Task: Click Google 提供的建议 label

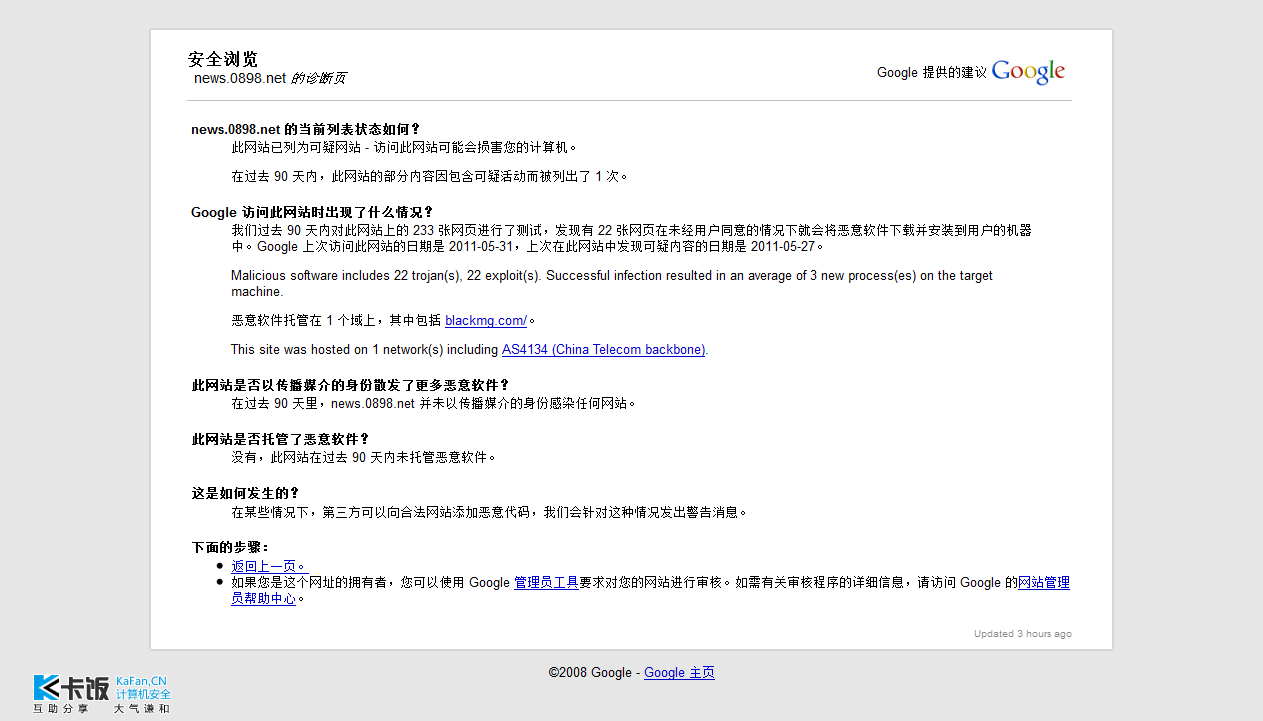Action: 932,72
